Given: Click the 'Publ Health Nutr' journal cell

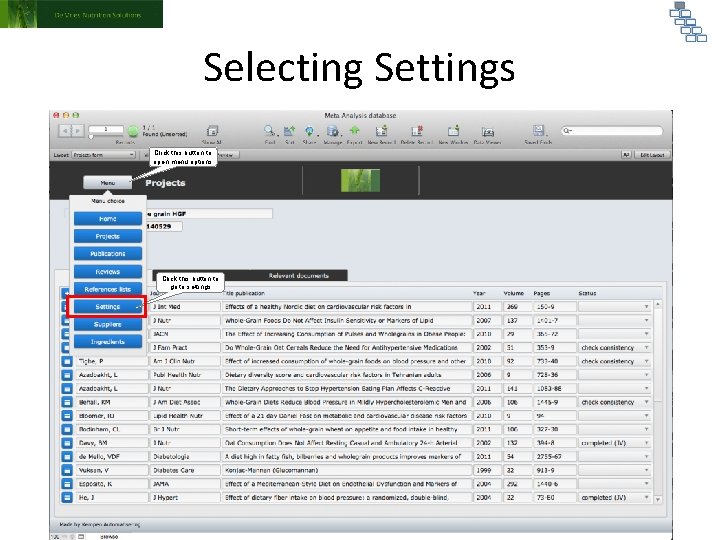Looking at the screenshot, I should coord(185,375).
